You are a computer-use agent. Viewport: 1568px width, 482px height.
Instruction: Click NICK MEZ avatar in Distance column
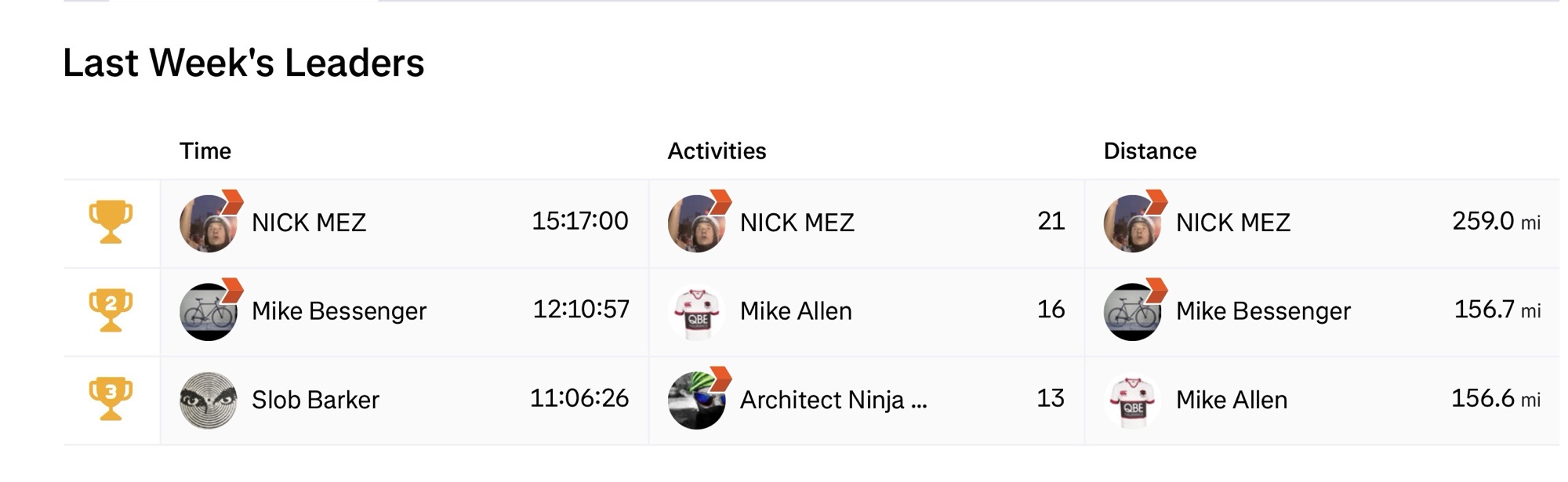pyautogui.click(x=1133, y=223)
